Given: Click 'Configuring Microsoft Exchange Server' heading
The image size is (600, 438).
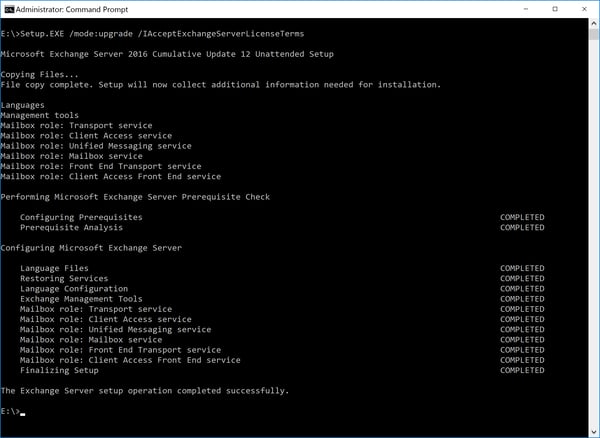Looking at the screenshot, I should click(91, 248).
